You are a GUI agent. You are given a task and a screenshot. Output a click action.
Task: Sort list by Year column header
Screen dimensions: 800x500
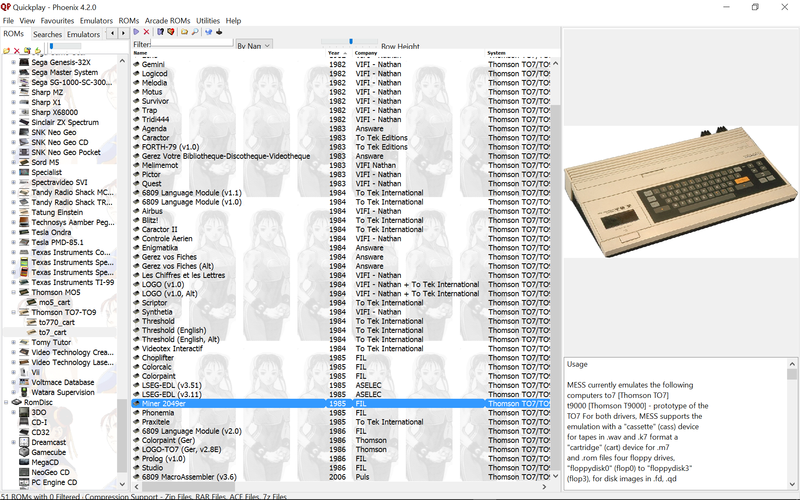(x=339, y=53)
